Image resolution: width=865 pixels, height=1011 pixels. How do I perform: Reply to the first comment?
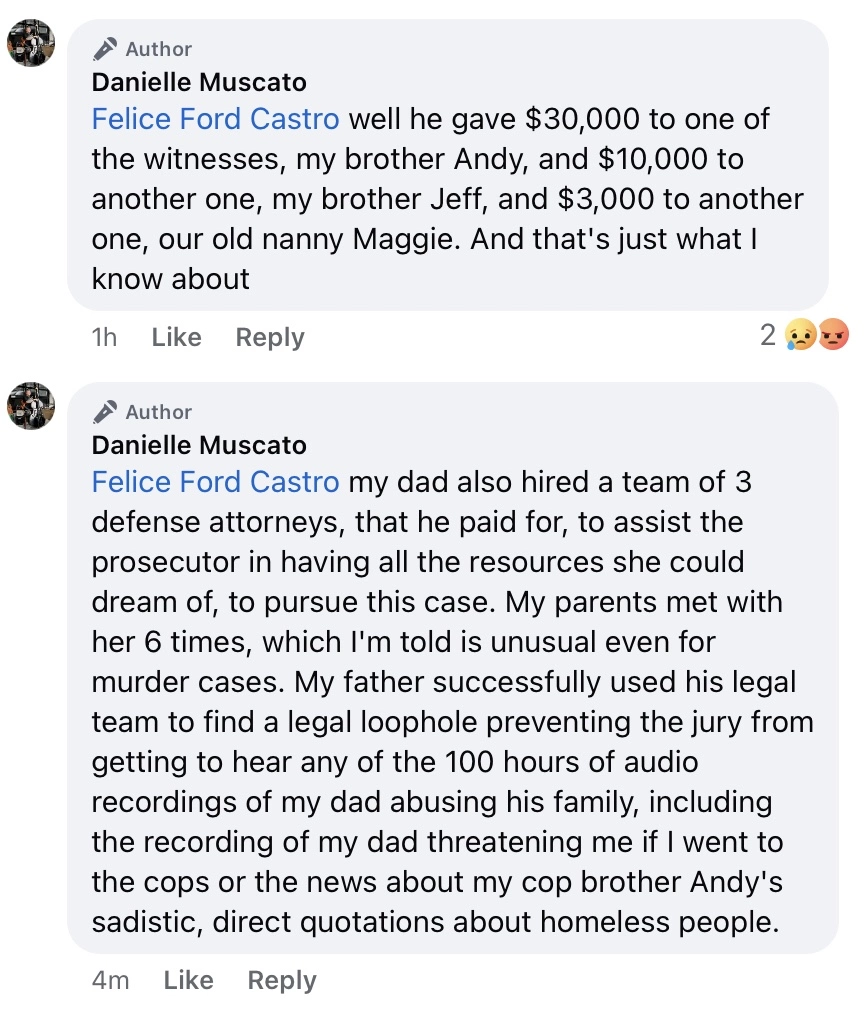(x=269, y=338)
